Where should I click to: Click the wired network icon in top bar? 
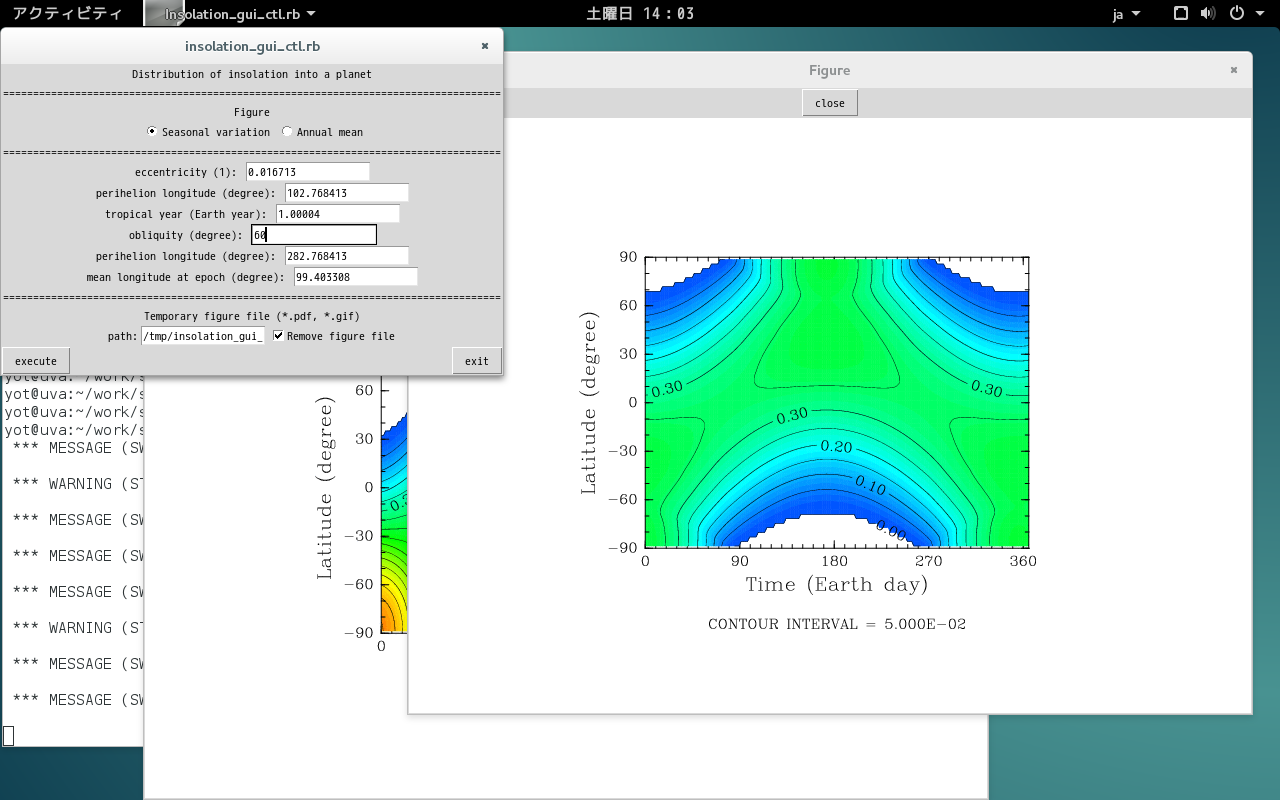[x=1180, y=13]
